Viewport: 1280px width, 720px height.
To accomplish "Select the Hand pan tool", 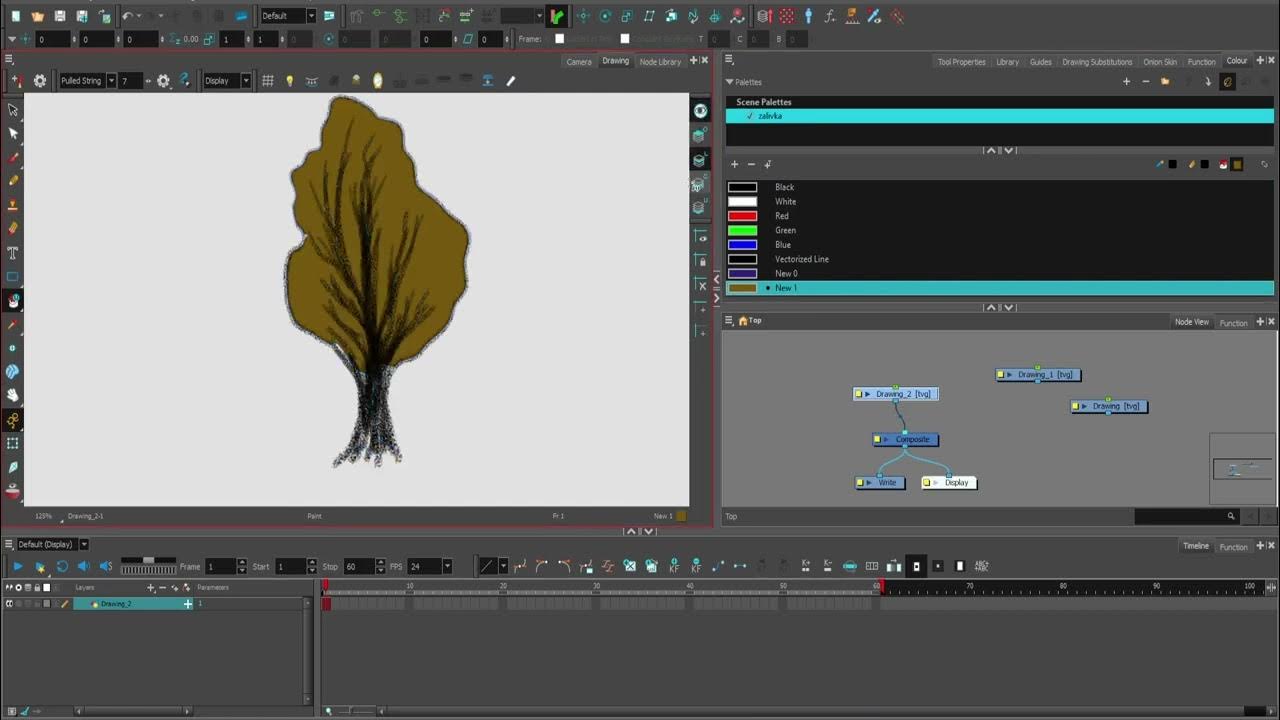I will coord(13,396).
